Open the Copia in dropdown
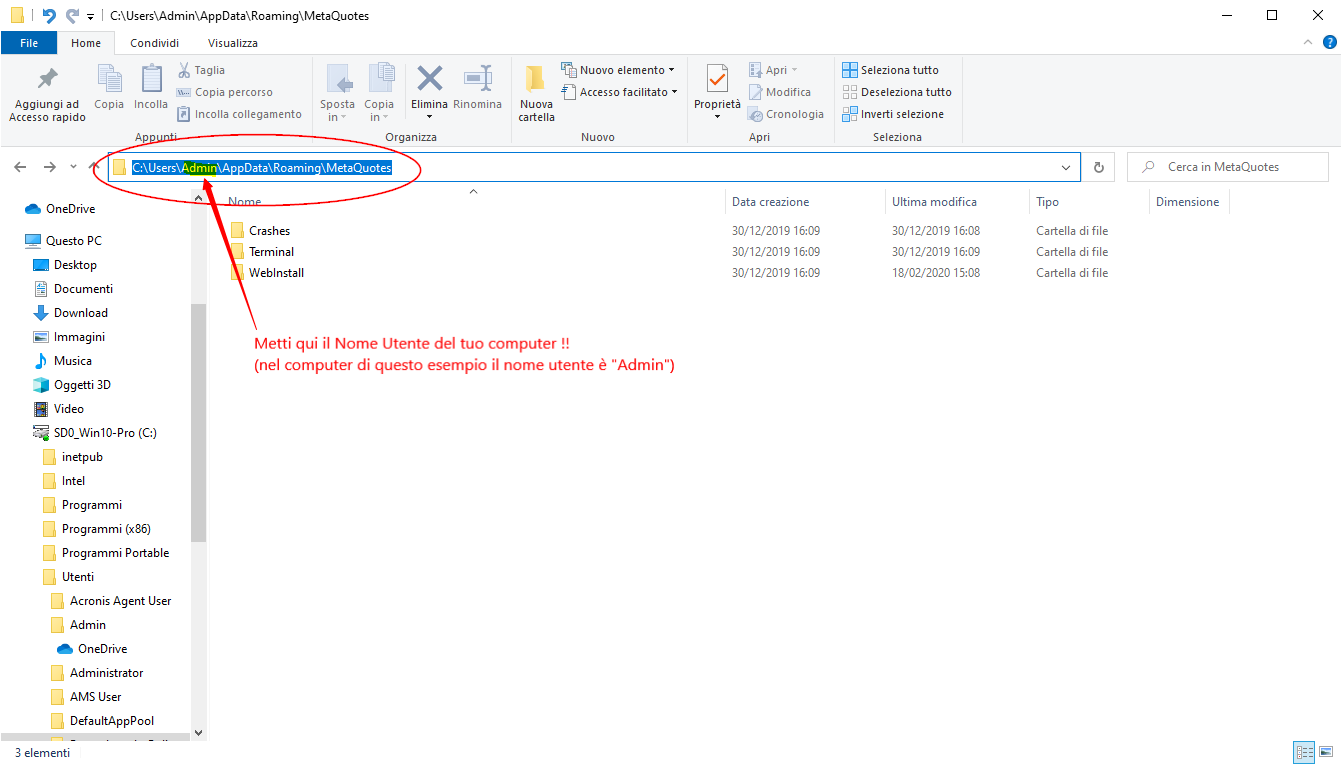 coord(379,93)
